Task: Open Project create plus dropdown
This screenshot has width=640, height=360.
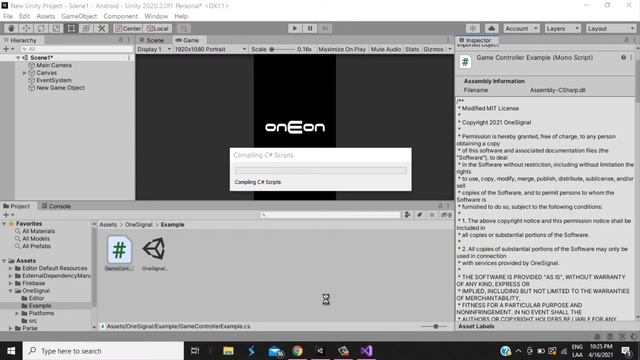Action: (x=8, y=215)
